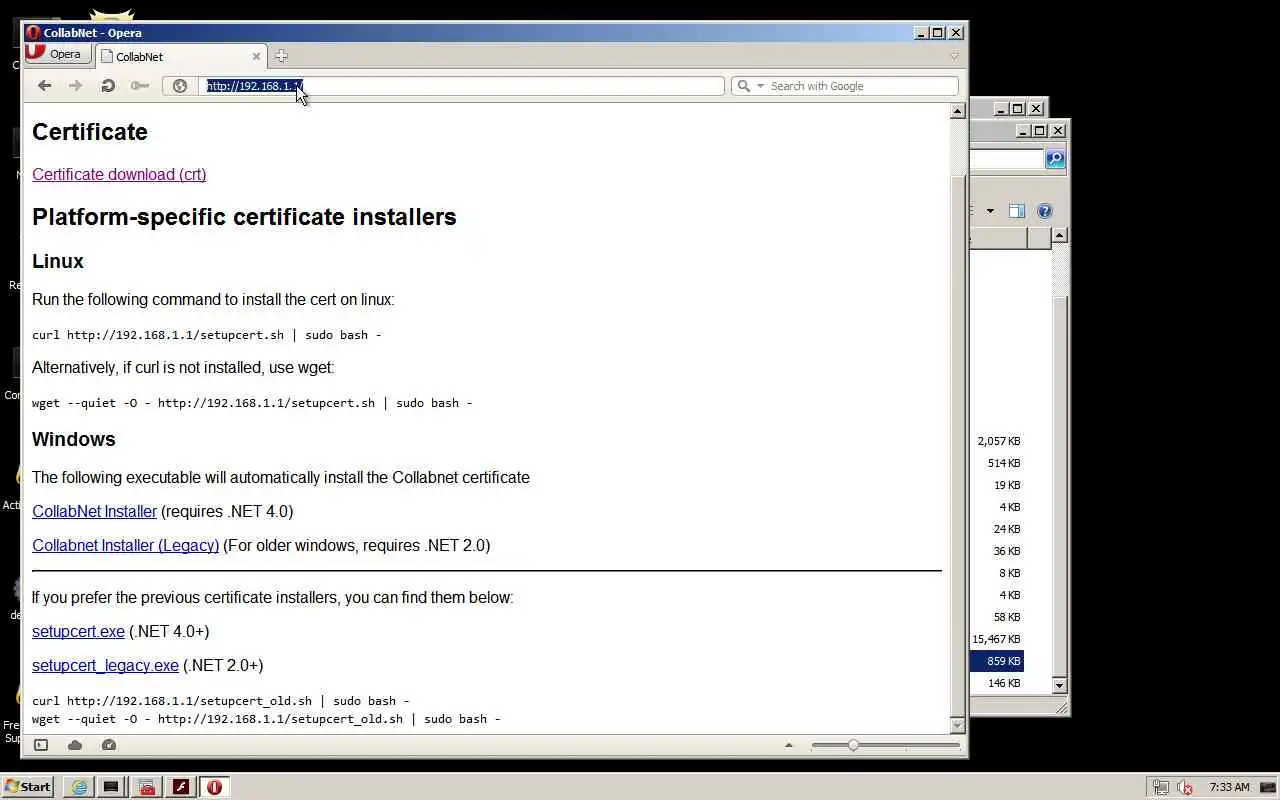Open the Opera menu button
Viewport: 1280px width, 800px height.
tap(56, 54)
